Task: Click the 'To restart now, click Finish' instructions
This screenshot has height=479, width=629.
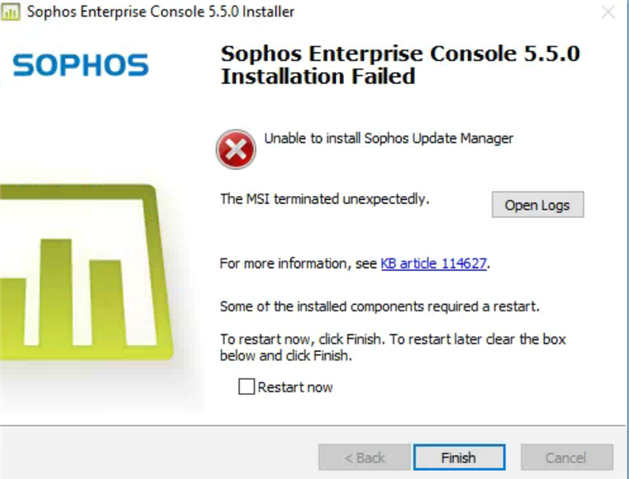Action: click(x=393, y=347)
